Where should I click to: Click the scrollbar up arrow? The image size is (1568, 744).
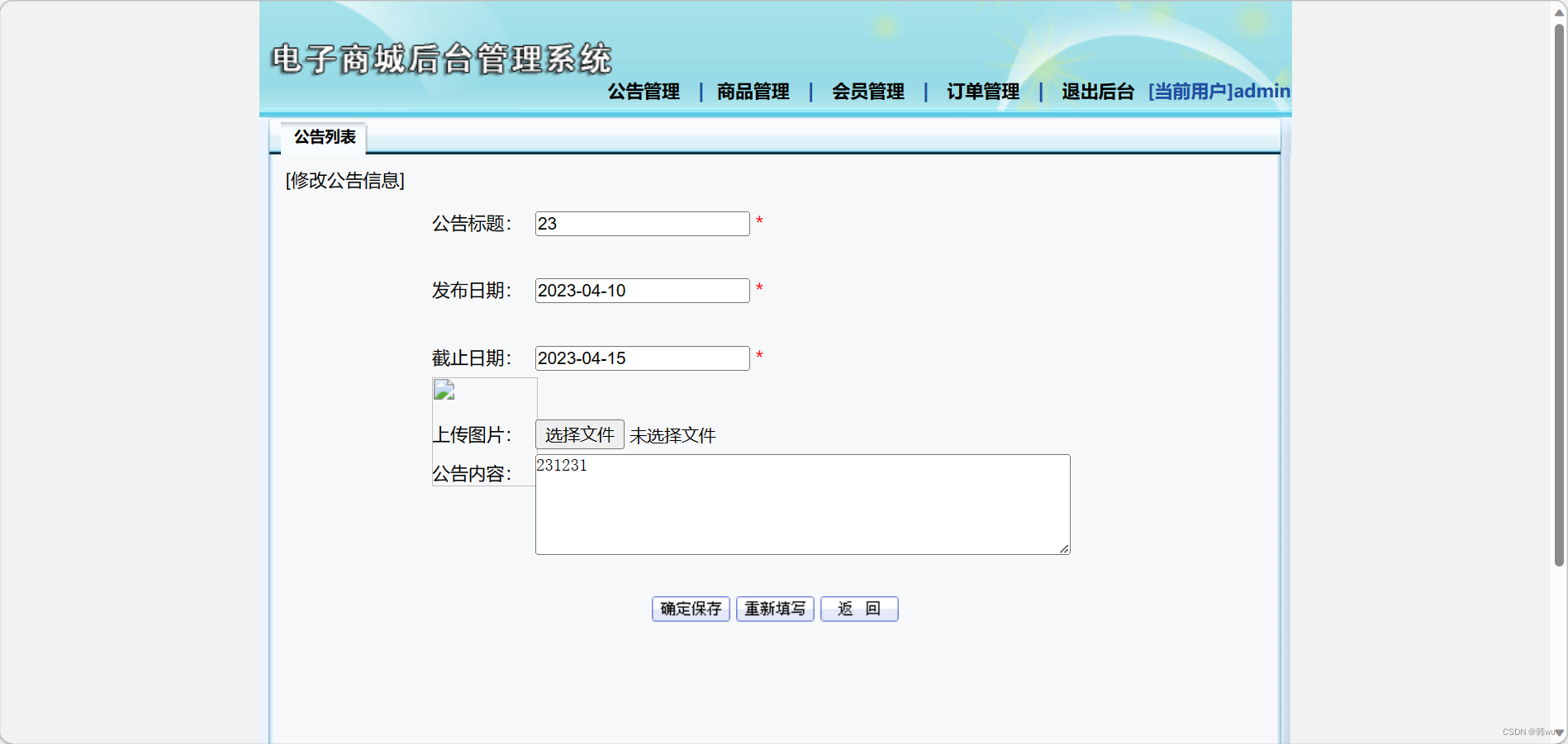click(x=1559, y=12)
